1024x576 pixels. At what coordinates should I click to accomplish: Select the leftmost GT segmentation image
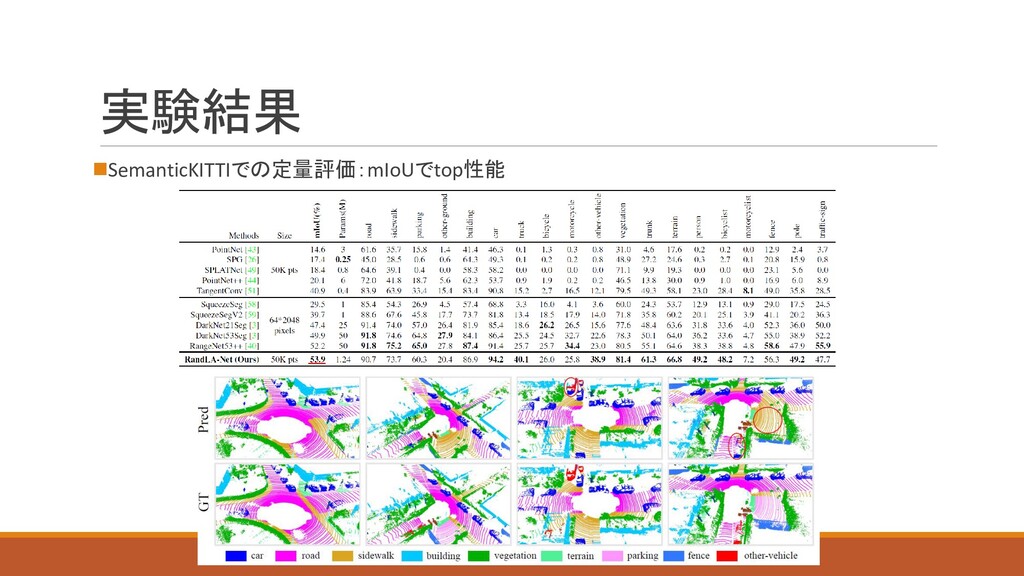point(287,504)
